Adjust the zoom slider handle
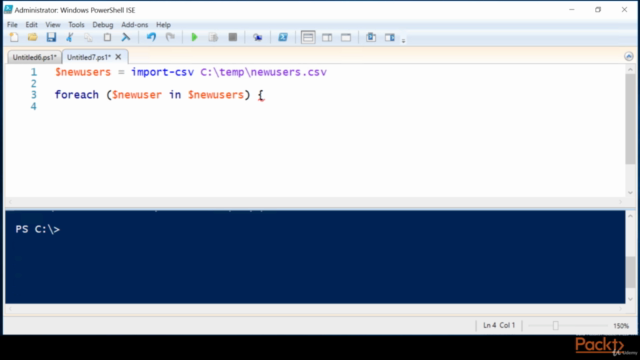The height and width of the screenshot is (360, 640). (556, 326)
